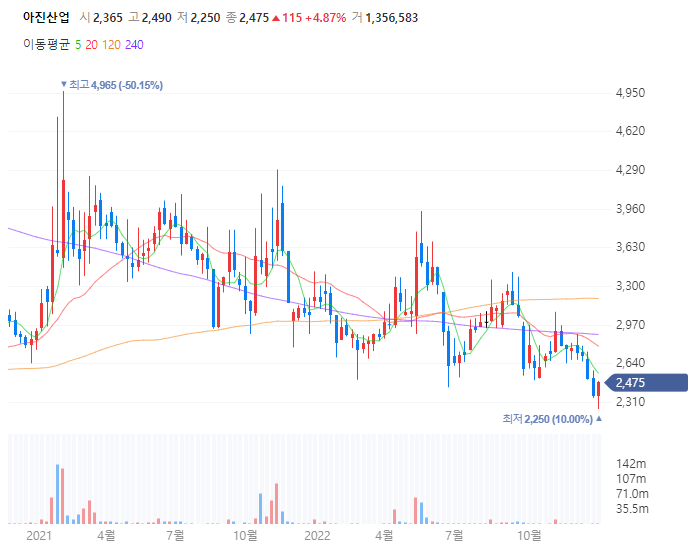Viewport: 695px width, 549px height.
Task: Click the 142m volume axis label
Action: pos(631,464)
